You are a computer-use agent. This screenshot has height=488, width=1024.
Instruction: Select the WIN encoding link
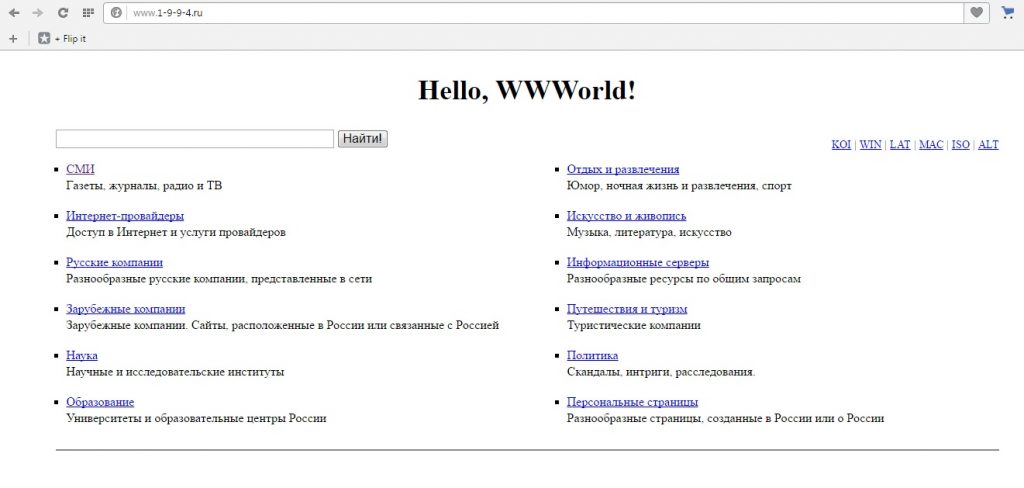tap(870, 145)
